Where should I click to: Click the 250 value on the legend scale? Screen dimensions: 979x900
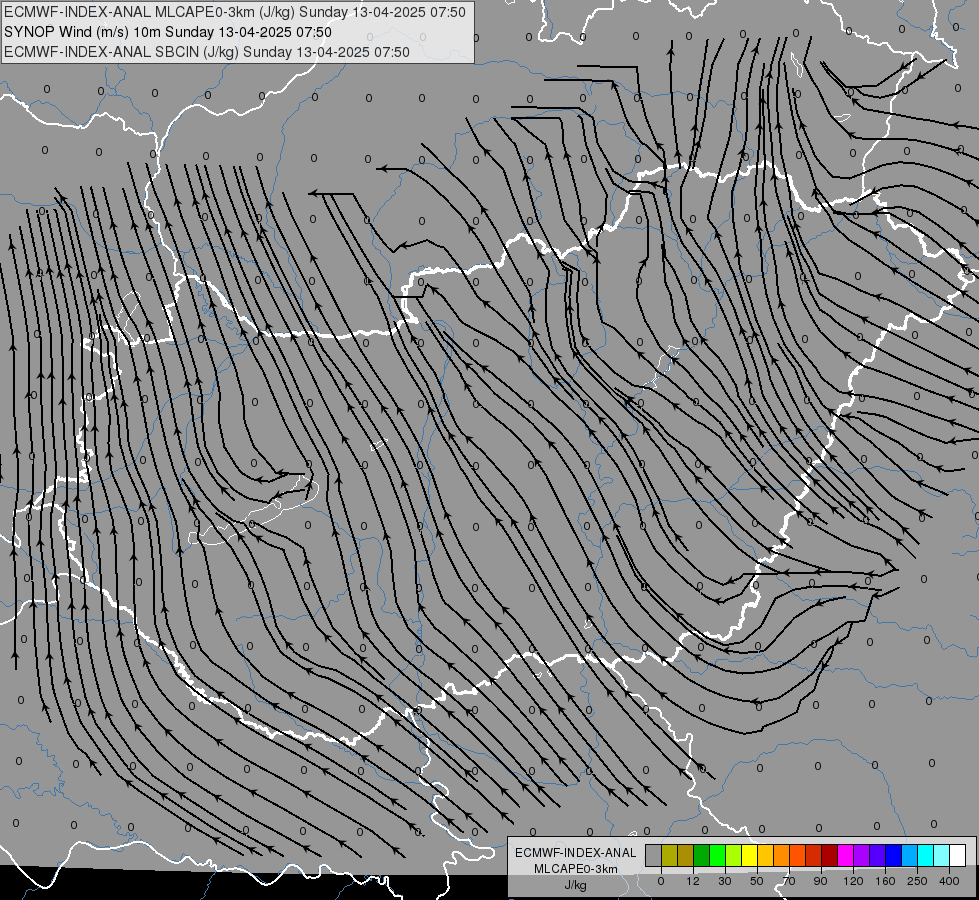tap(917, 881)
